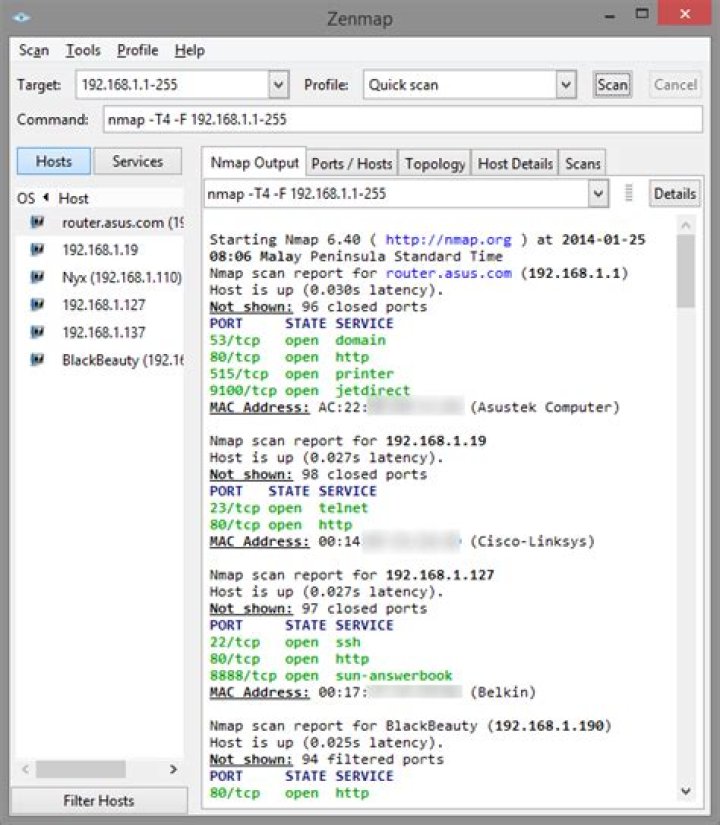This screenshot has height=825, width=720.
Task: Click the Cancel button
Action: click(x=675, y=85)
